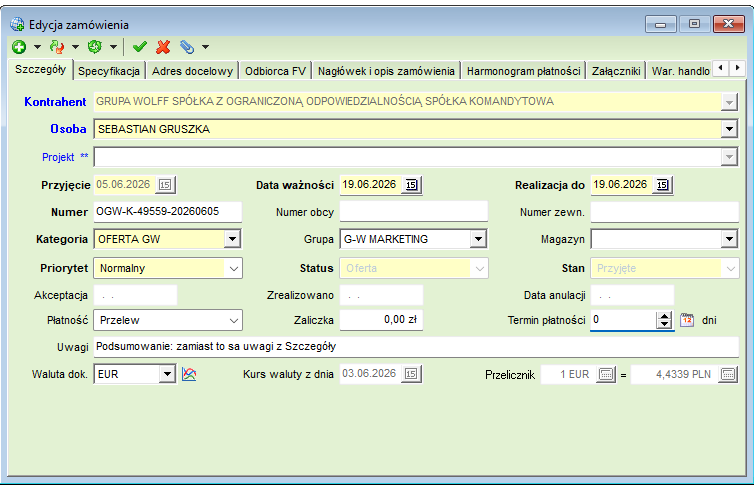Confirm with the green checkmark icon
Viewport: 754px width, 485px height.
click(140, 47)
